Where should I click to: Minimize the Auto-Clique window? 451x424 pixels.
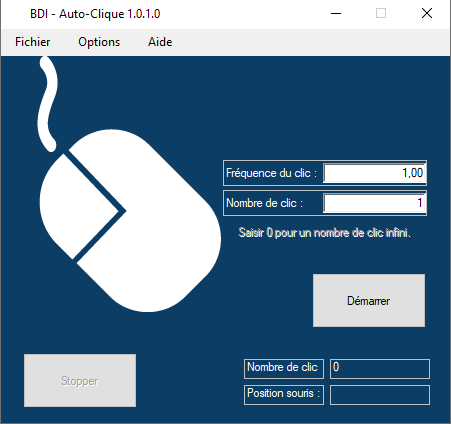point(336,14)
